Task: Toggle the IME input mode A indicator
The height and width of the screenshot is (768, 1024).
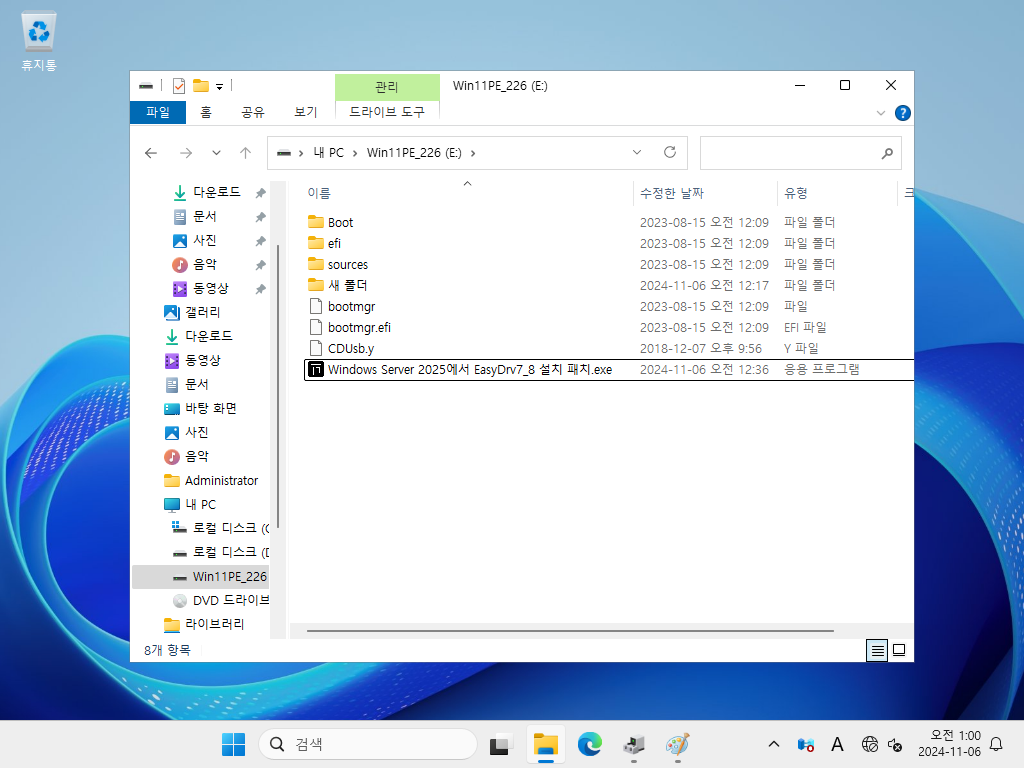Action: click(837, 744)
